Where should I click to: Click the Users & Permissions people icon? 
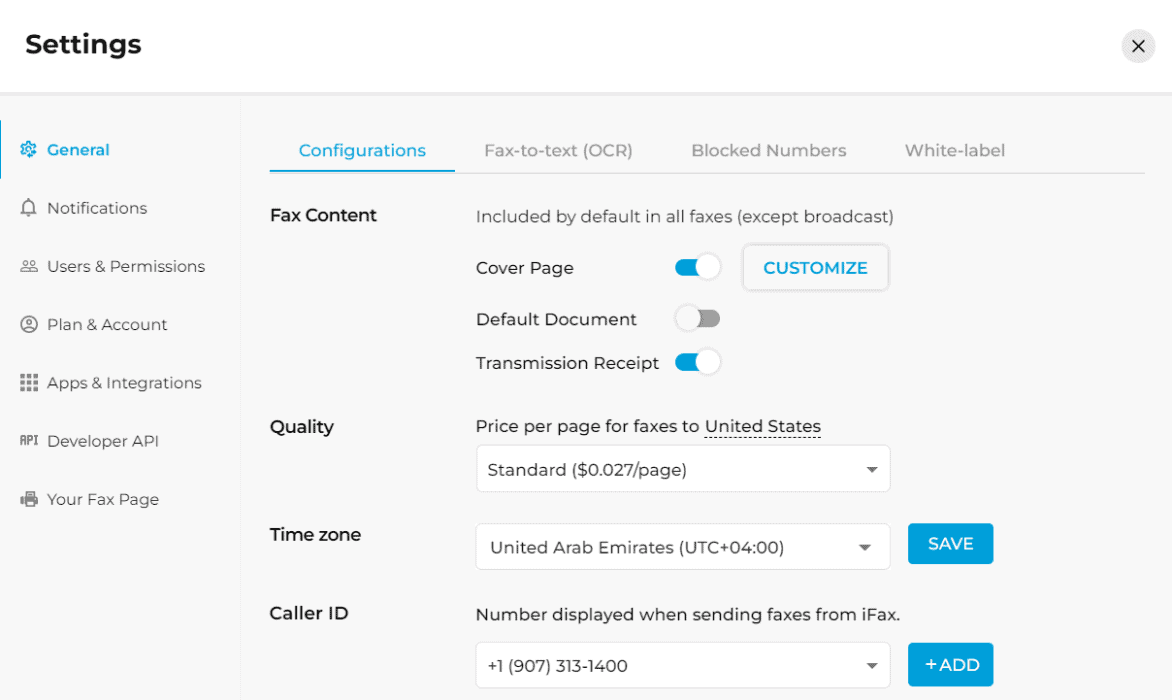pos(28,266)
